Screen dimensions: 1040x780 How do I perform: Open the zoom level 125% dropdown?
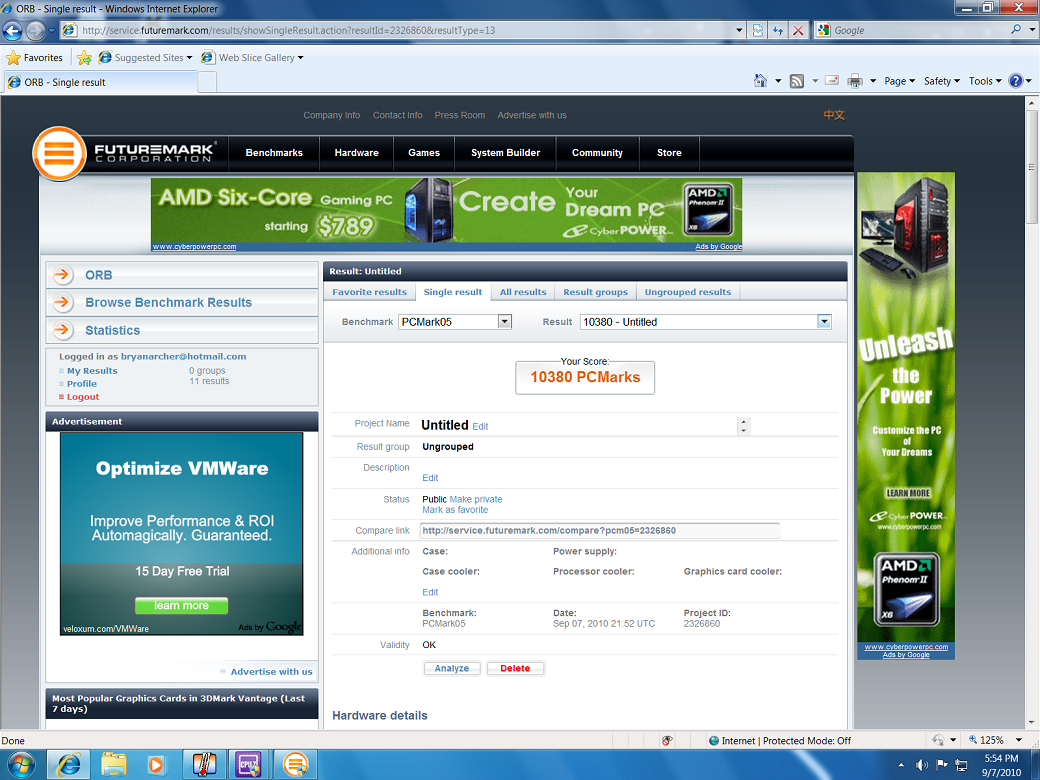pos(1019,740)
